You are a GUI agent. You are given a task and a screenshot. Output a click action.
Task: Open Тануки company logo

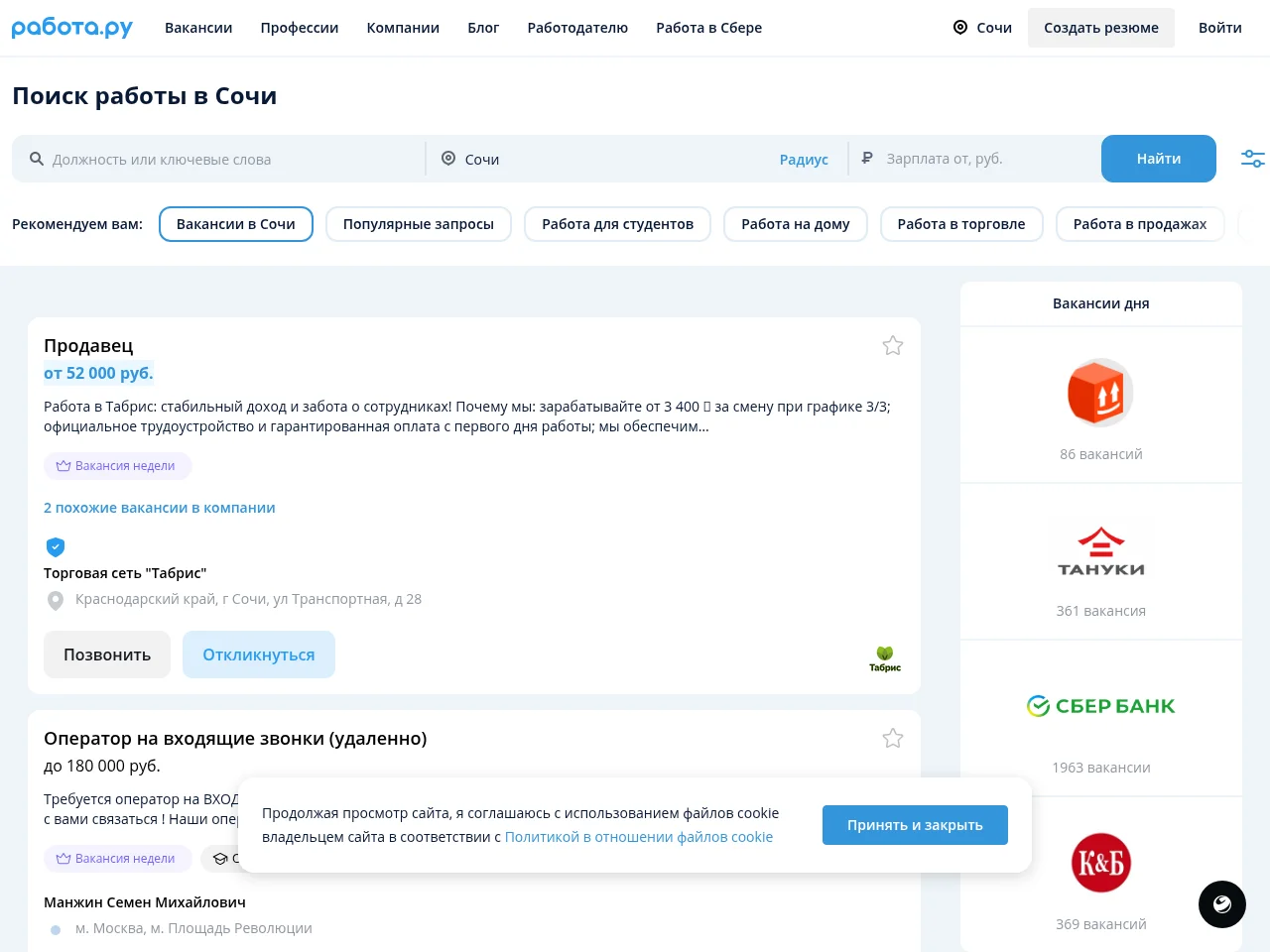[x=1101, y=552]
